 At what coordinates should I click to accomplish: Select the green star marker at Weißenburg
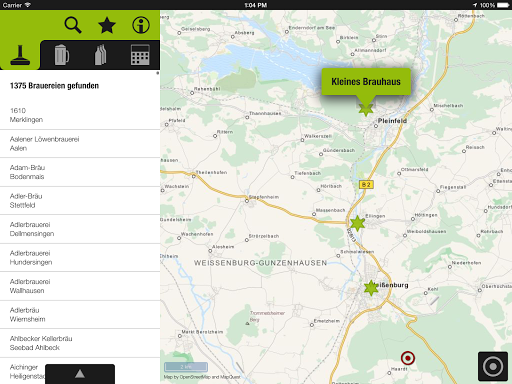click(371, 288)
